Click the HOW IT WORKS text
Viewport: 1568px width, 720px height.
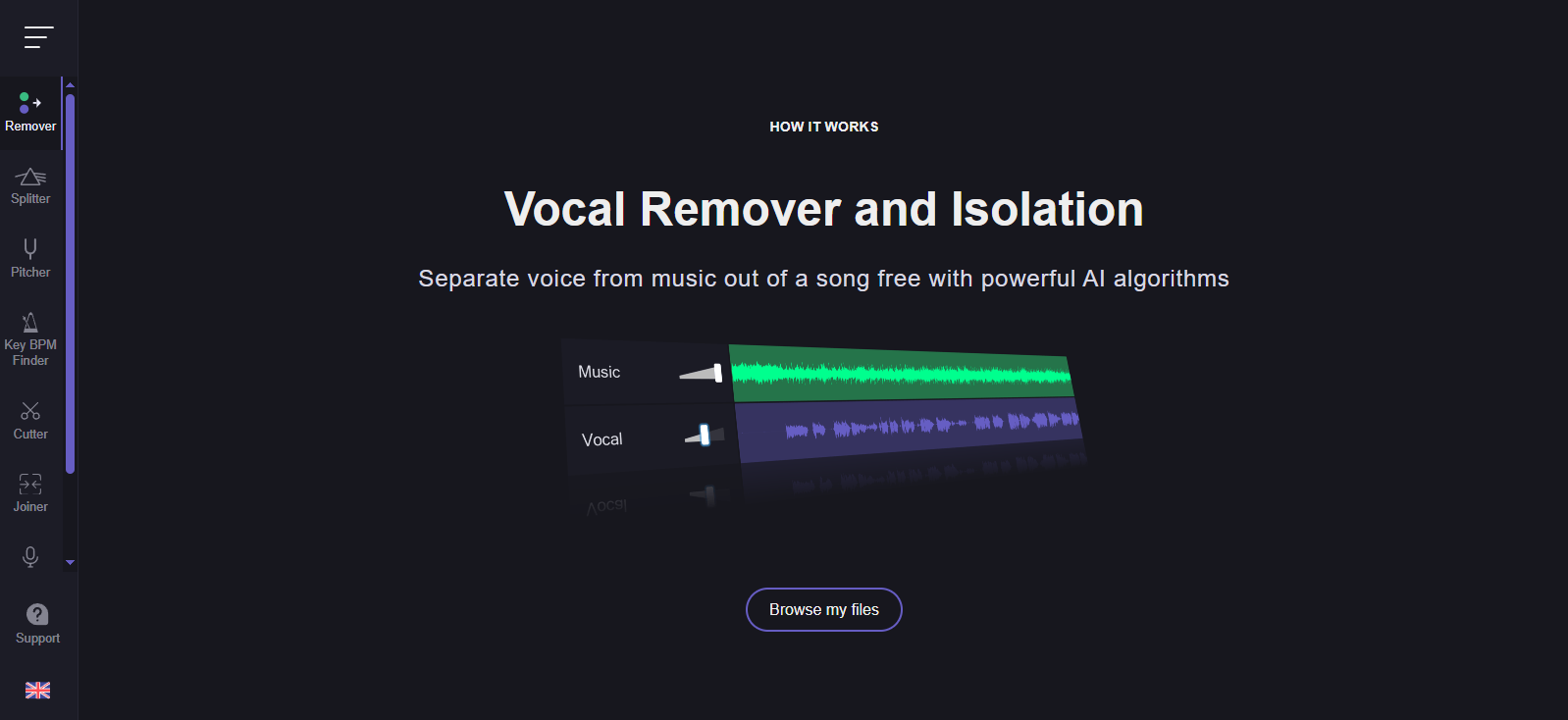coord(824,127)
